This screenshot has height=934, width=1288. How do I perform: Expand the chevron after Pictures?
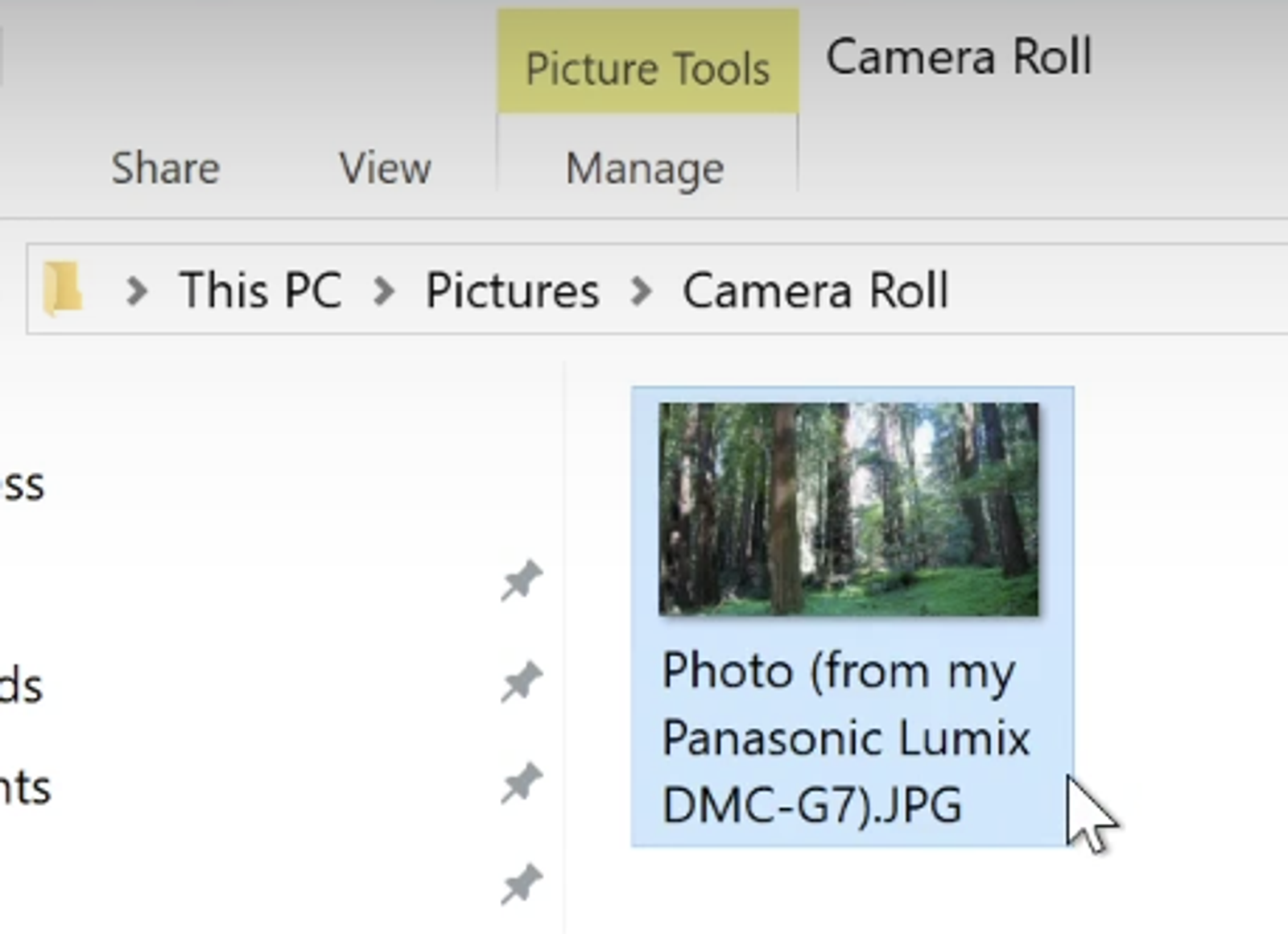point(642,291)
